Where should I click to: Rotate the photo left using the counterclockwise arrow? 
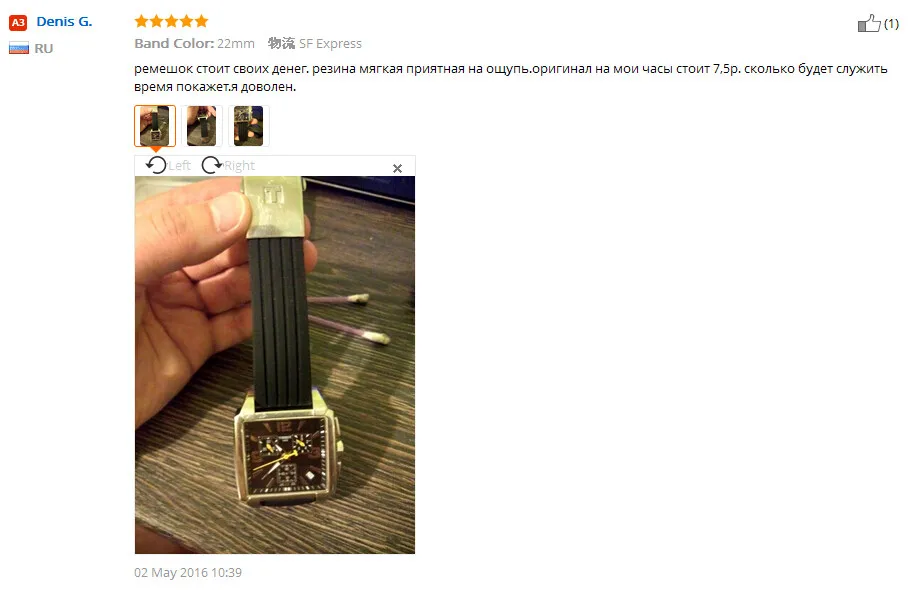coord(156,165)
